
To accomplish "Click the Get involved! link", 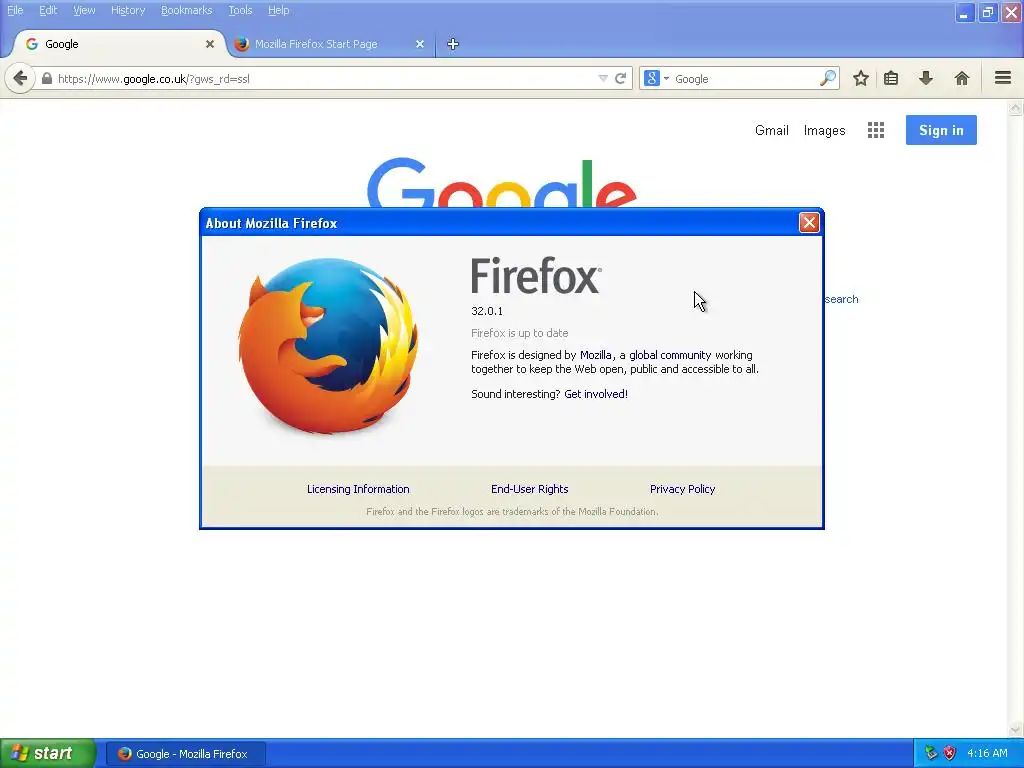I will pyautogui.click(x=596, y=394).
